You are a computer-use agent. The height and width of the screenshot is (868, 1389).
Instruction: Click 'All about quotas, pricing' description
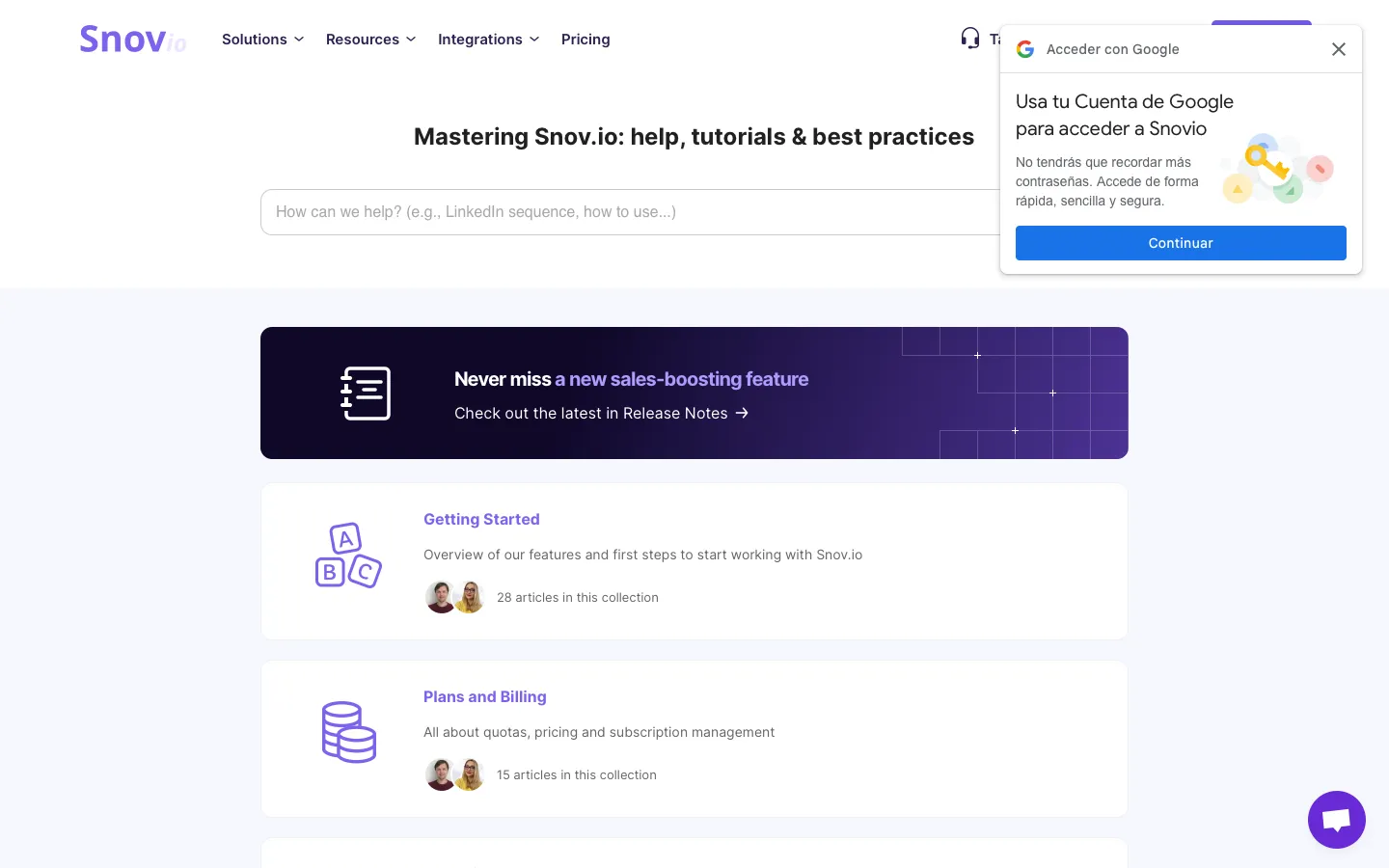[x=599, y=732]
